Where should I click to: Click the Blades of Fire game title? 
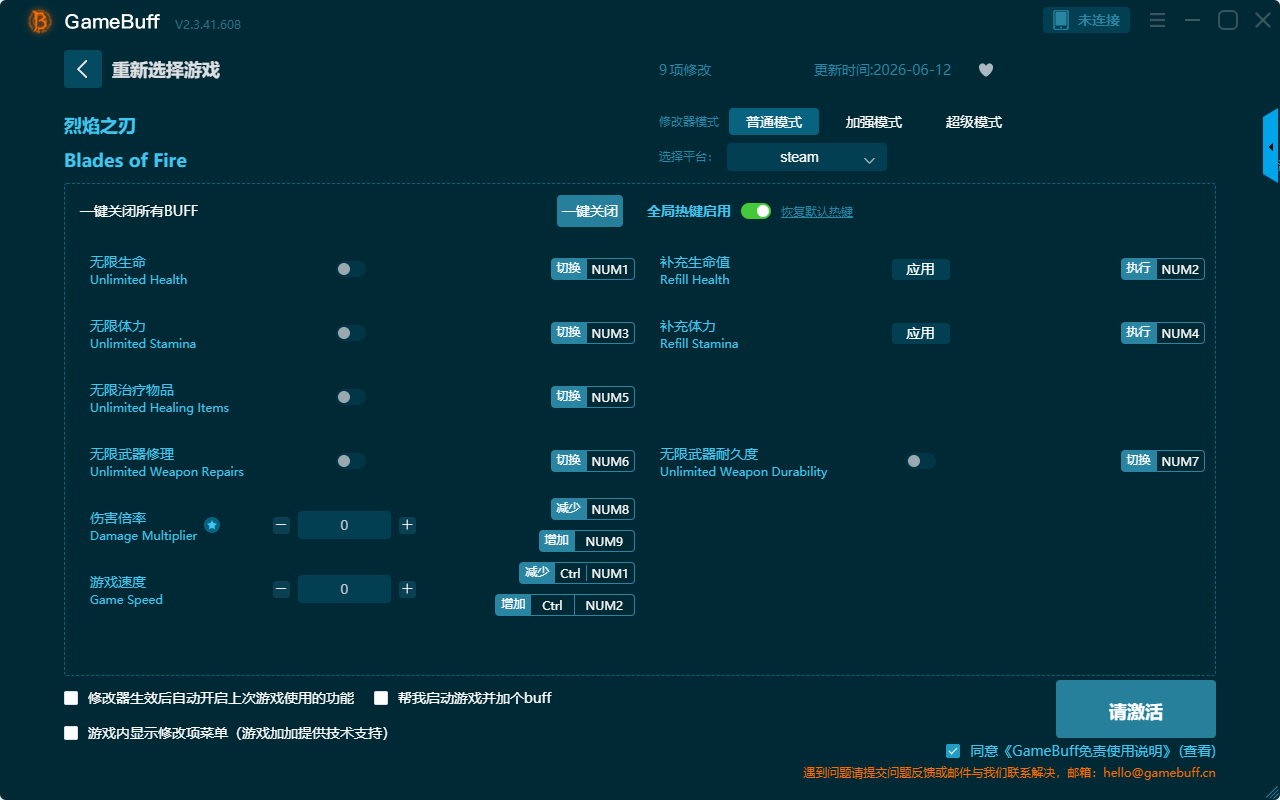pos(125,160)
